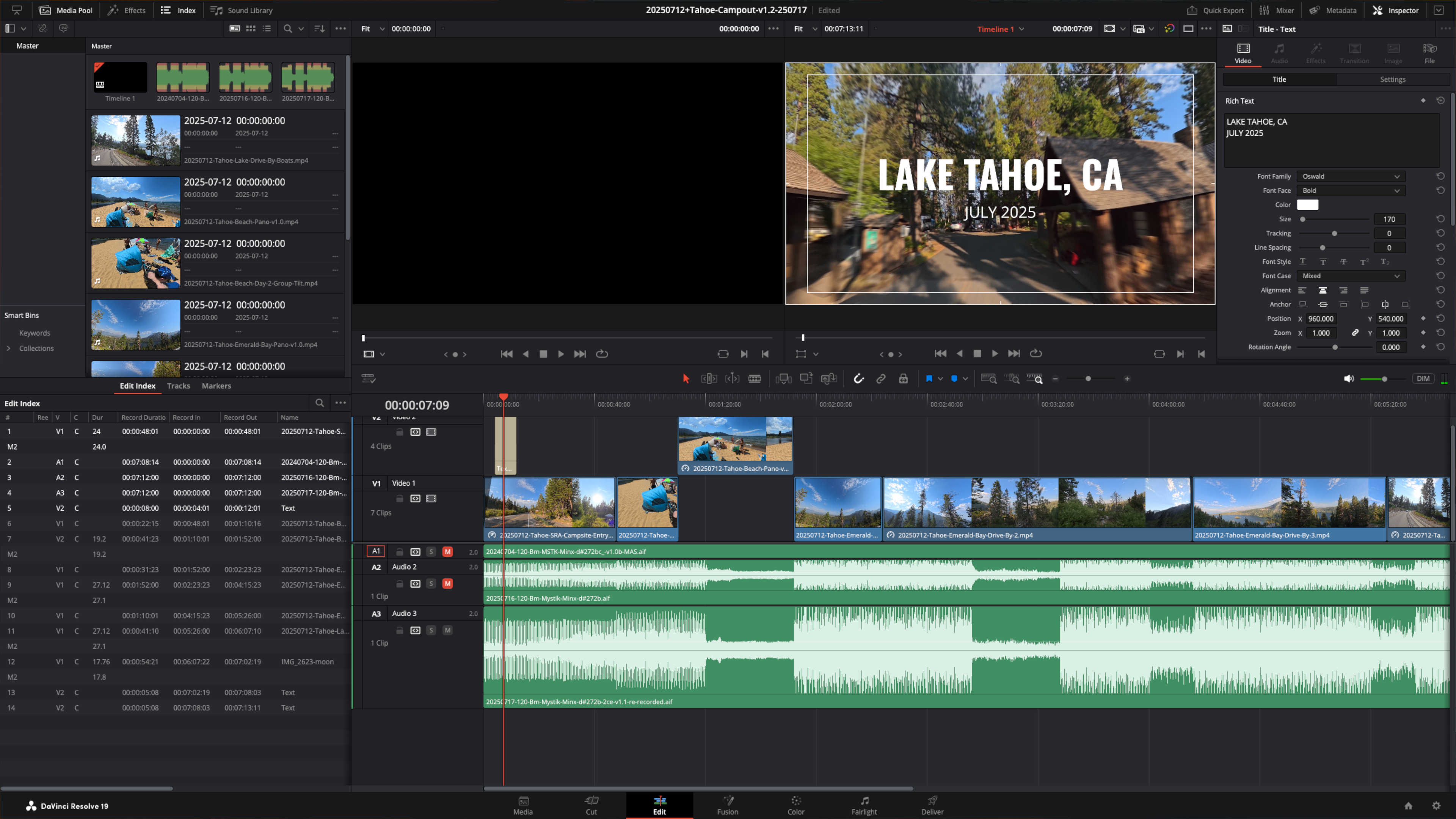1456x819 pixels.
Task: Solo the Audio 3 track
Action: pyautogui.click(x=431, y=630)
